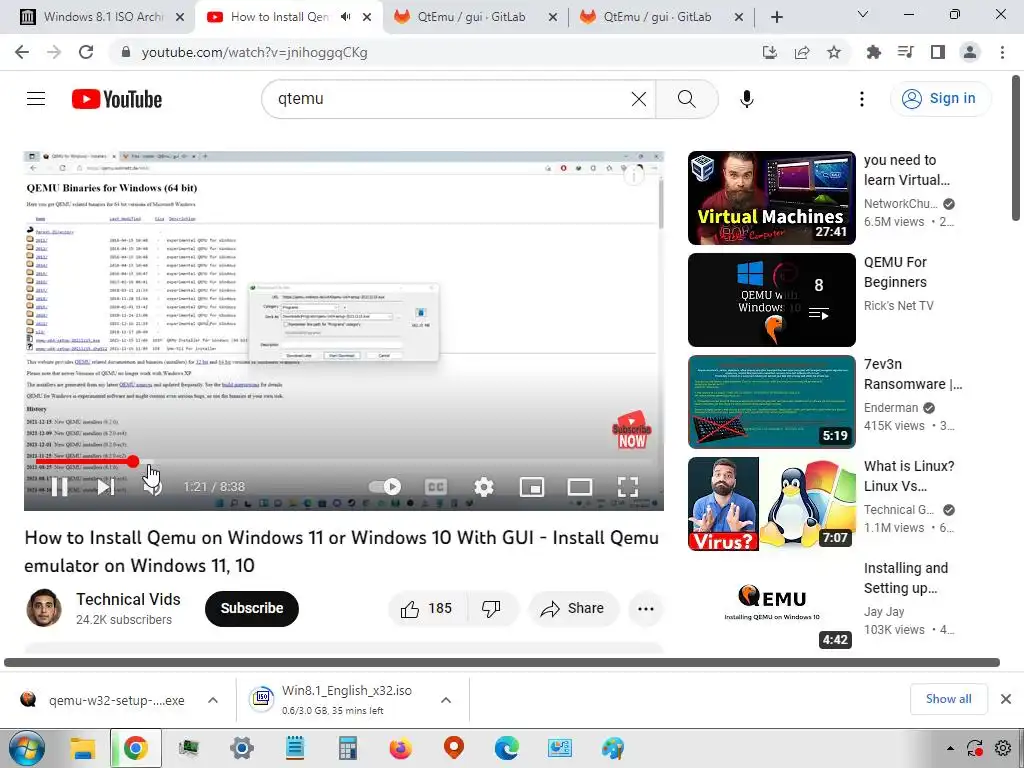1024x768 pixels.
Task: Bookmark this page with the star
Action: point(834,52)
